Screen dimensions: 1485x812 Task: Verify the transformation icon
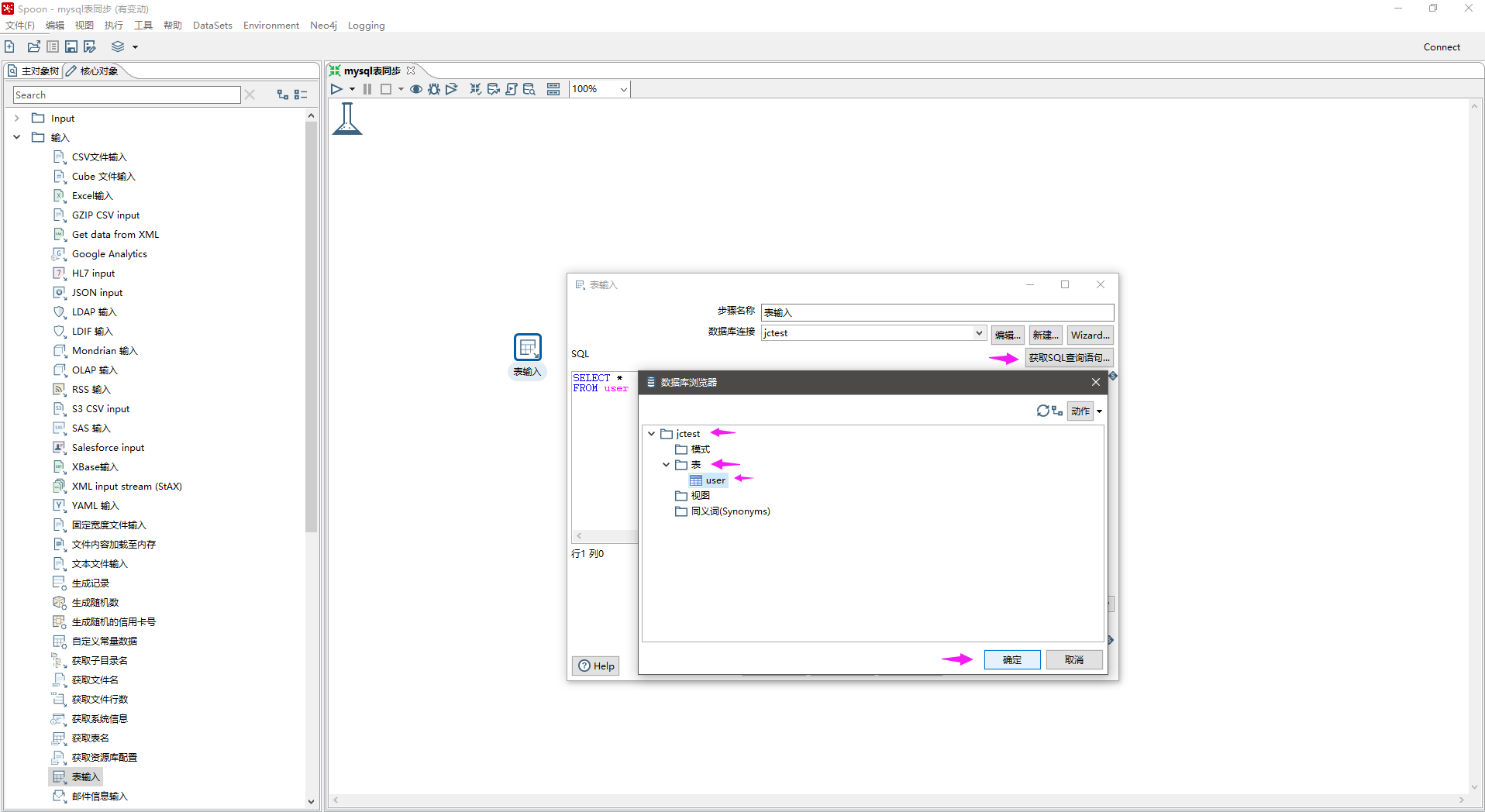pos(475,89)
